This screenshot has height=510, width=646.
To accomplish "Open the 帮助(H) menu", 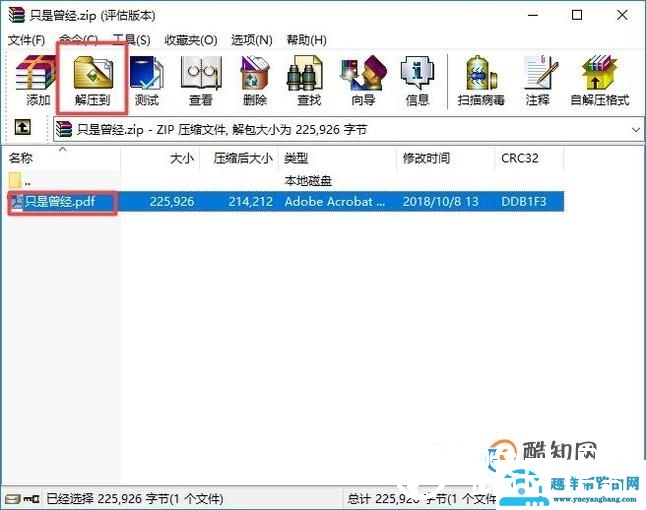I will pyautogui.click(x=307, y=40).
